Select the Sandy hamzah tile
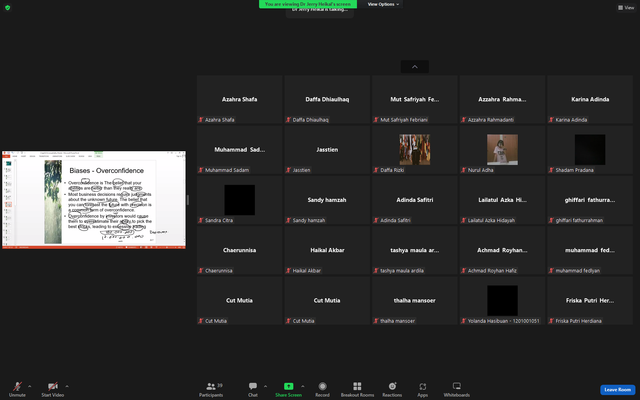Viewport: 640px width, 400px height. coord(327,200)
